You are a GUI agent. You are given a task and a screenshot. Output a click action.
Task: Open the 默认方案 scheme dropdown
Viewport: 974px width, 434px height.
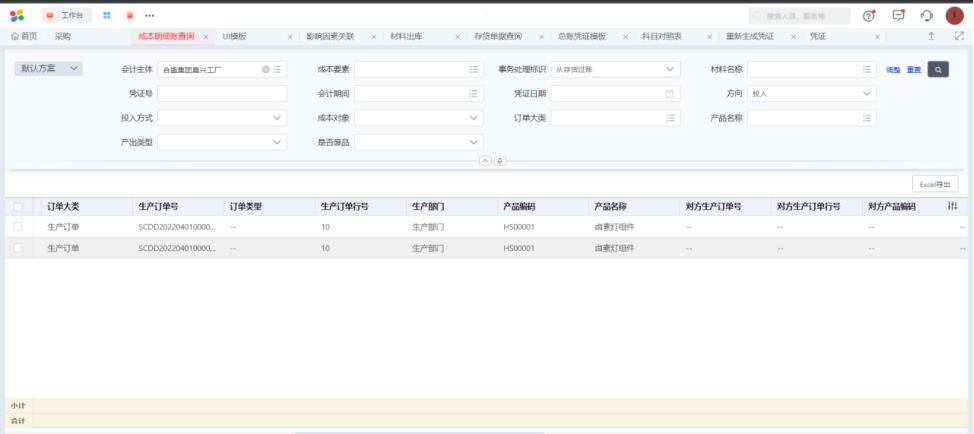coord(48,69)
